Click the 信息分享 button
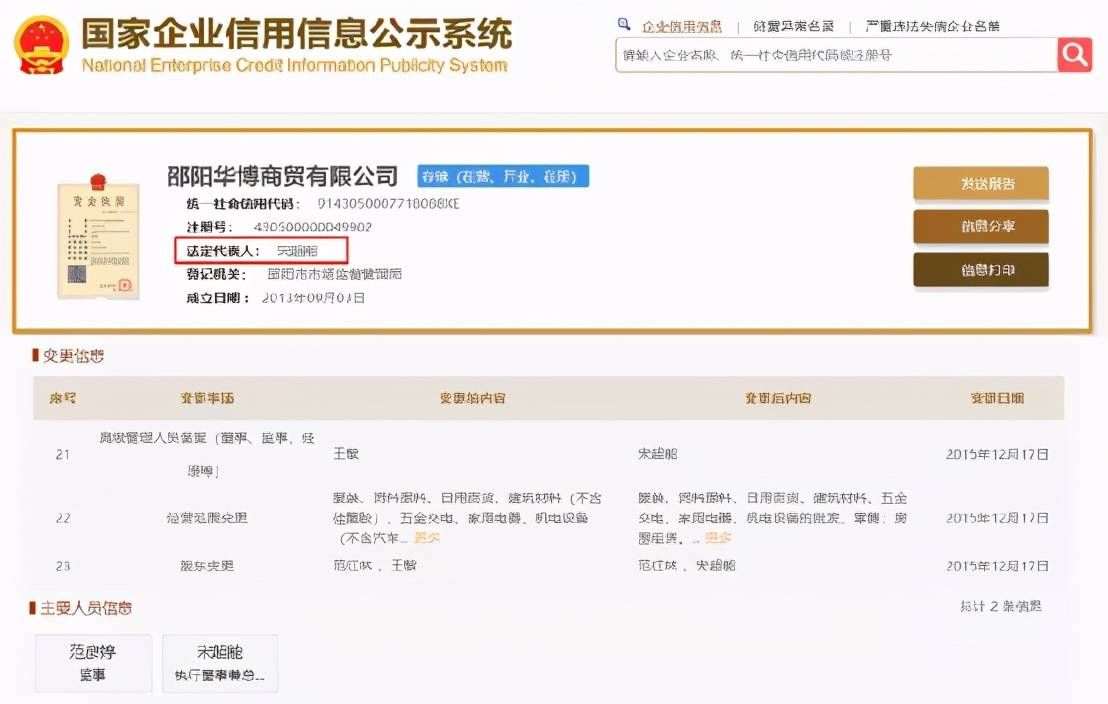 [x=980, y=227]
